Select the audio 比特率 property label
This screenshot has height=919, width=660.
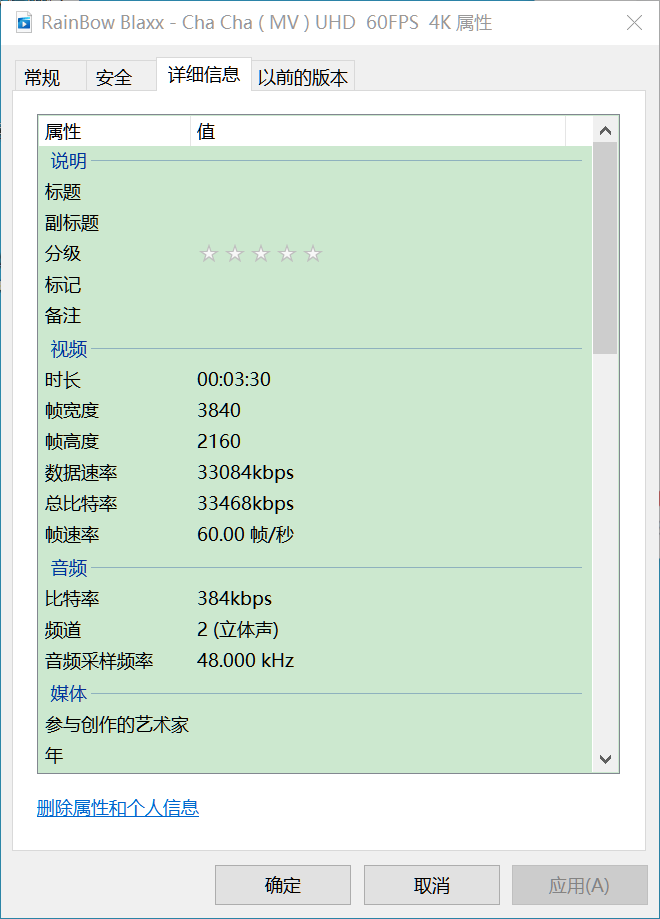click(72, 598)
